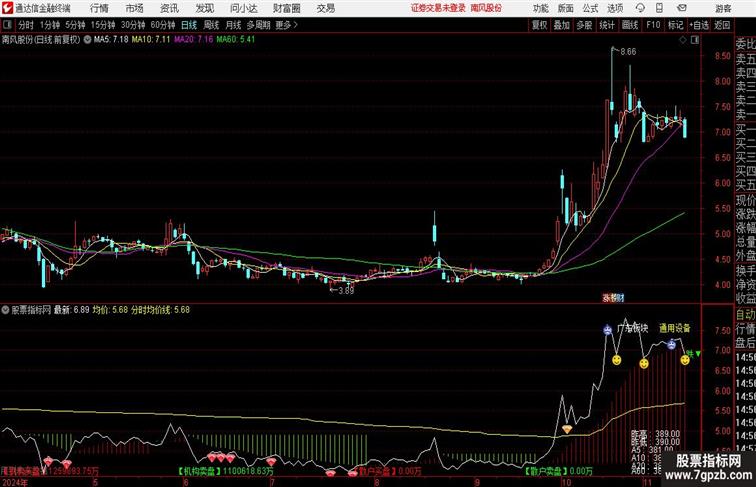Screen dimensions: 756x487
Task: Switch to the 60分钟 period
Action: (162, 25)
